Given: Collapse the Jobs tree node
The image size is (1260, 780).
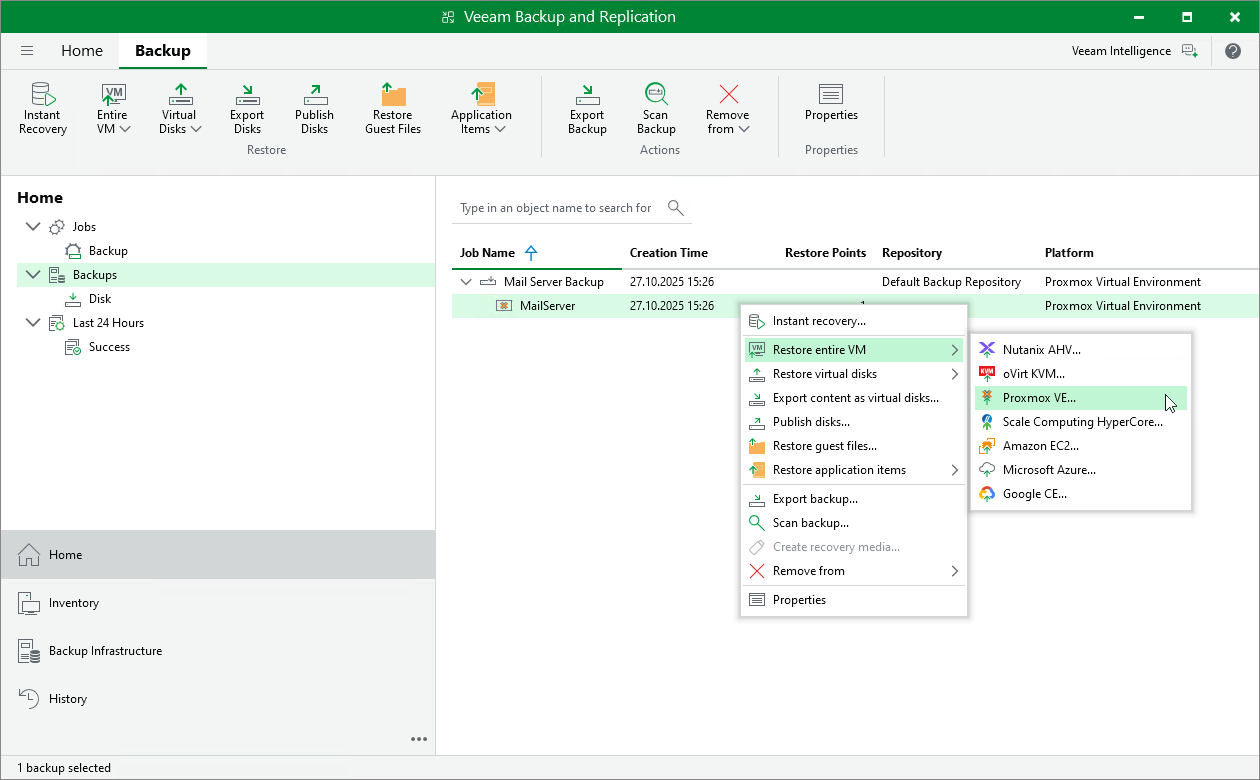Looking at the screenshot, I should [34, 227].
